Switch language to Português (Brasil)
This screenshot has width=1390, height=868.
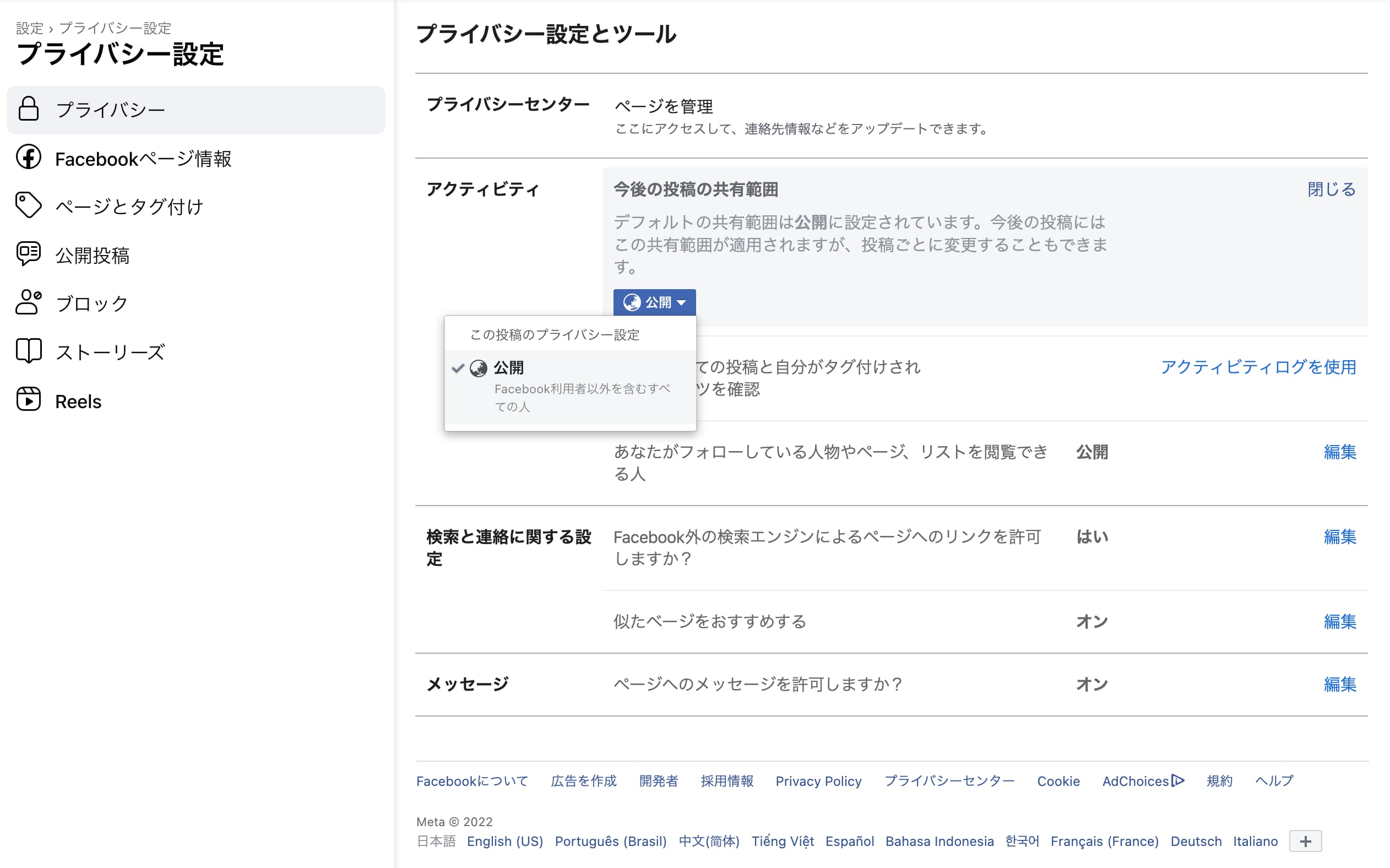611,841
